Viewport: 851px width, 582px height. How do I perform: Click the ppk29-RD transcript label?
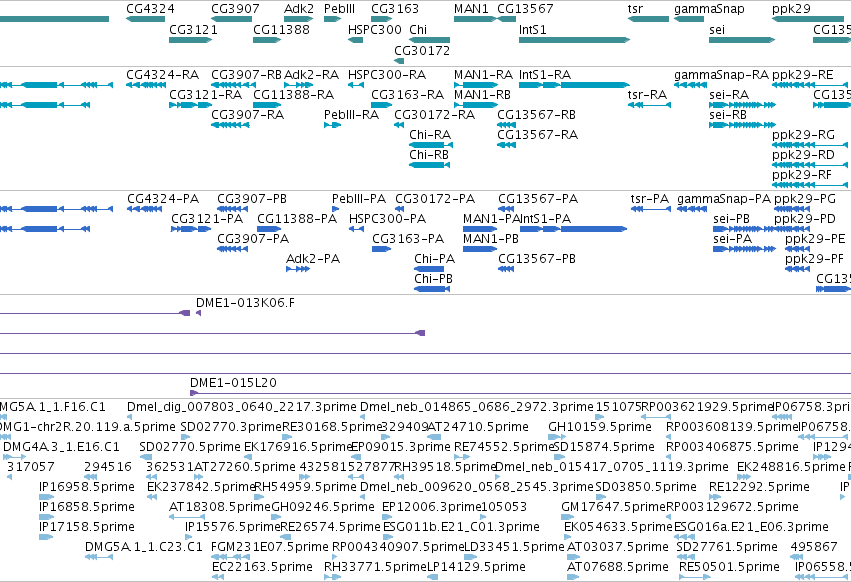(803, 155)
